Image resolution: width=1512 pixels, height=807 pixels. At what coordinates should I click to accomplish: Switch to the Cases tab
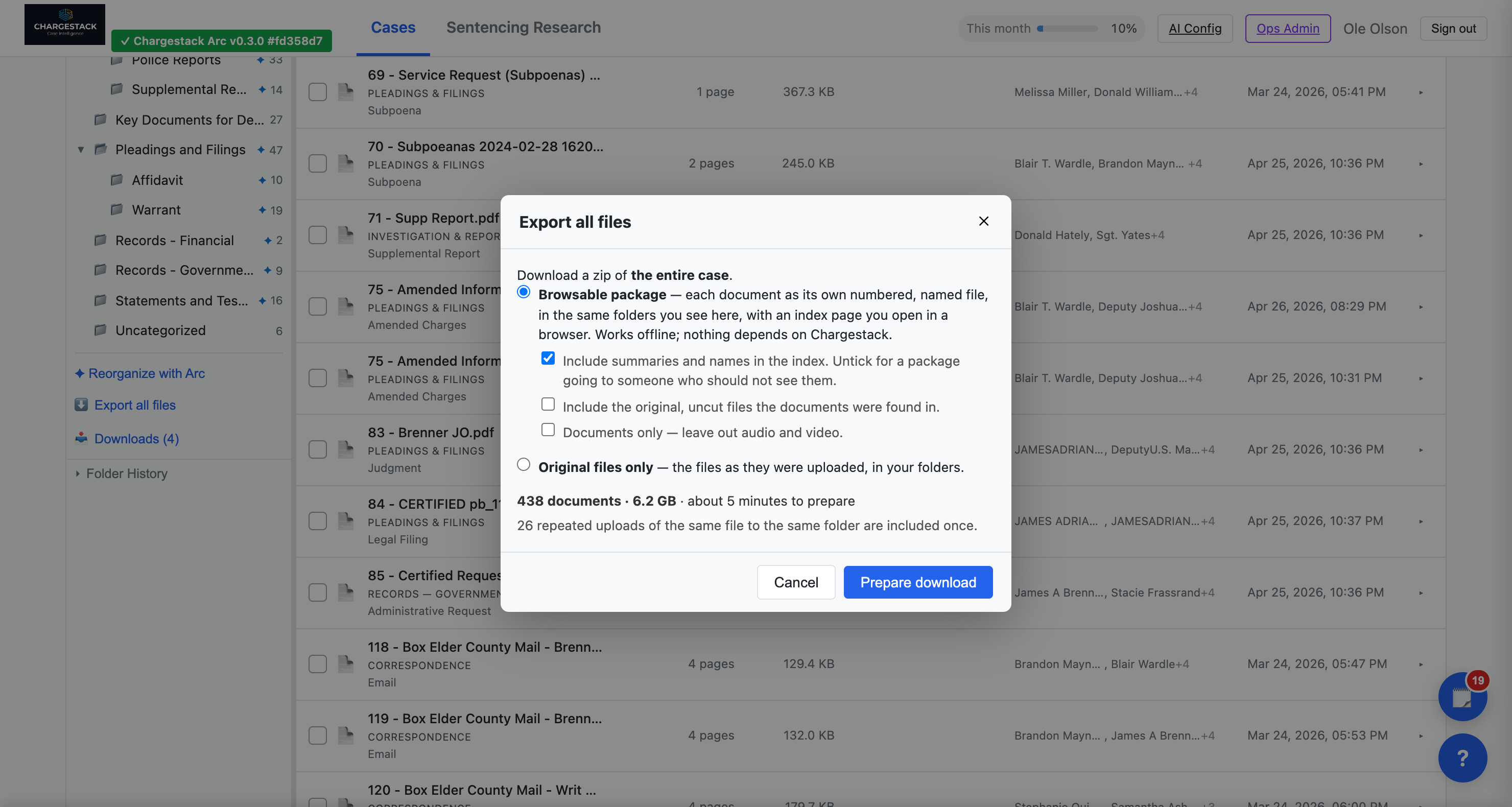click(393, 28)
